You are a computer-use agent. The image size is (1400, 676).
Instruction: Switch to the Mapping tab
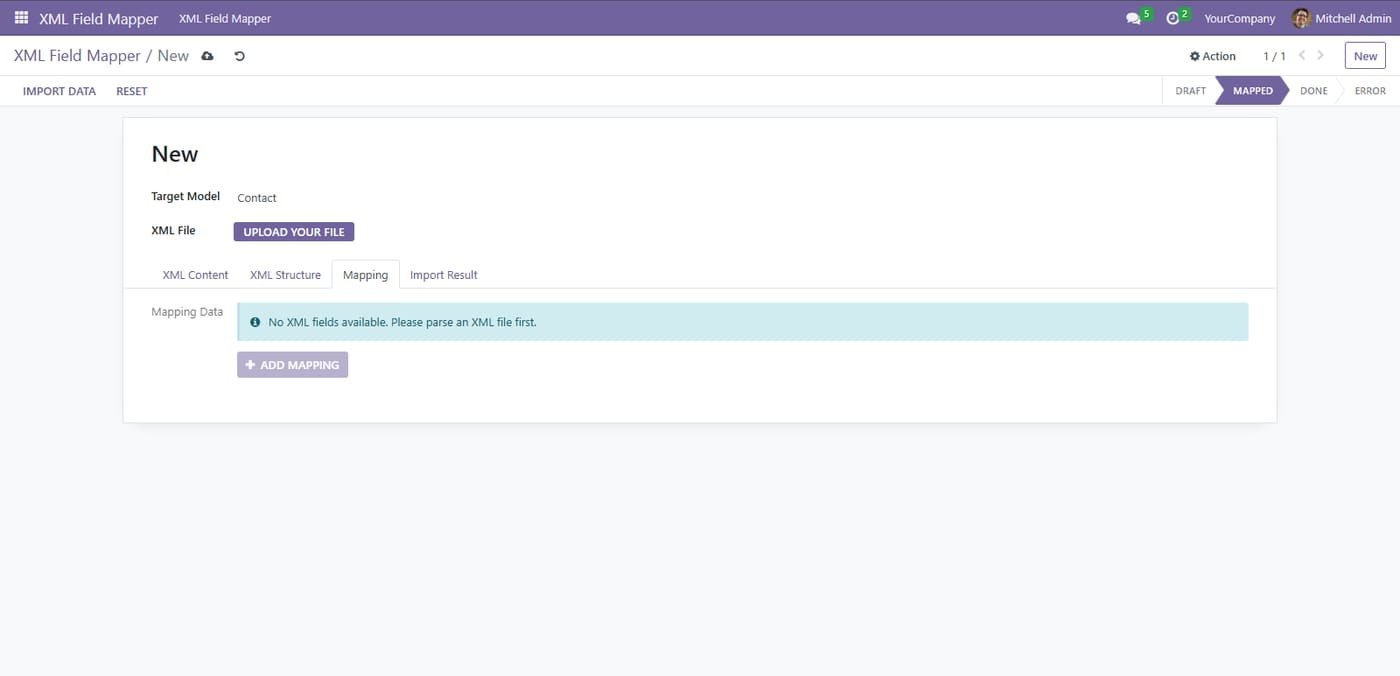[365, 275]
